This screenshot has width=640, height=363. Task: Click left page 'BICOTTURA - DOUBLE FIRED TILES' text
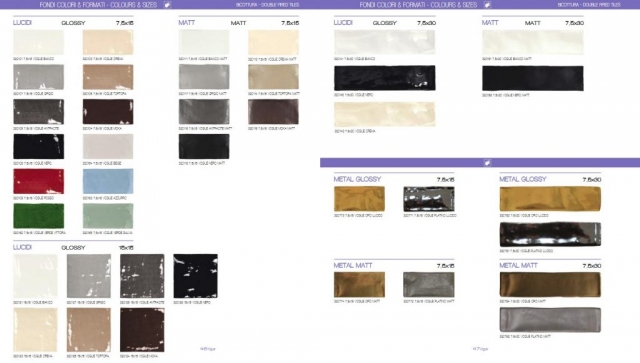point(267,5)
